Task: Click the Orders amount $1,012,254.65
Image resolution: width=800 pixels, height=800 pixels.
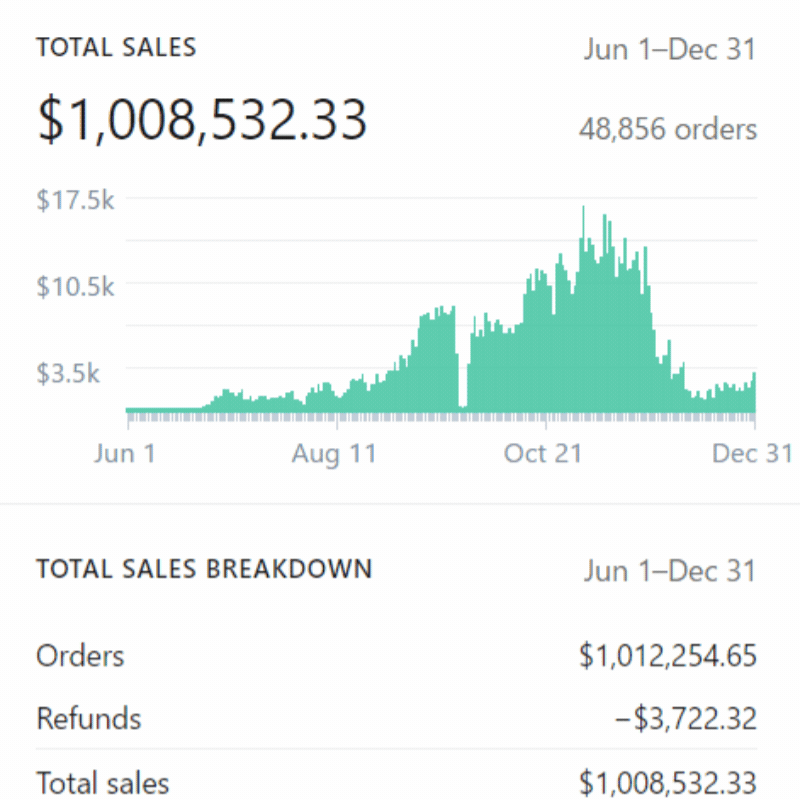Action: click(x=667, y=656)
